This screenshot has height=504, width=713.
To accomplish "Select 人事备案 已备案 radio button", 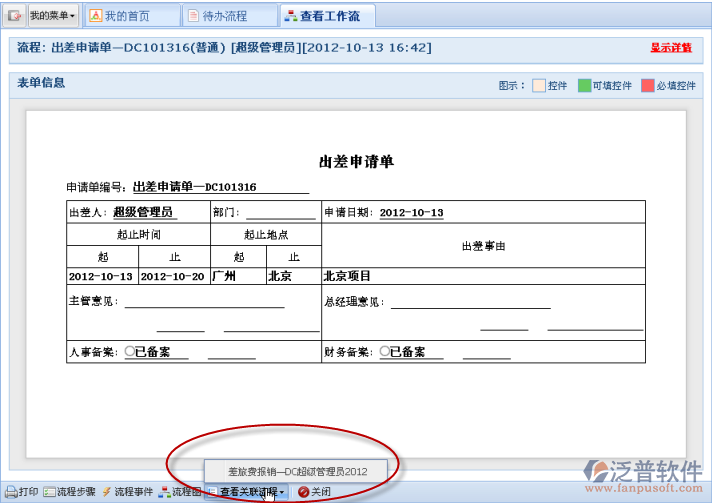I will (x=129, y=352).
